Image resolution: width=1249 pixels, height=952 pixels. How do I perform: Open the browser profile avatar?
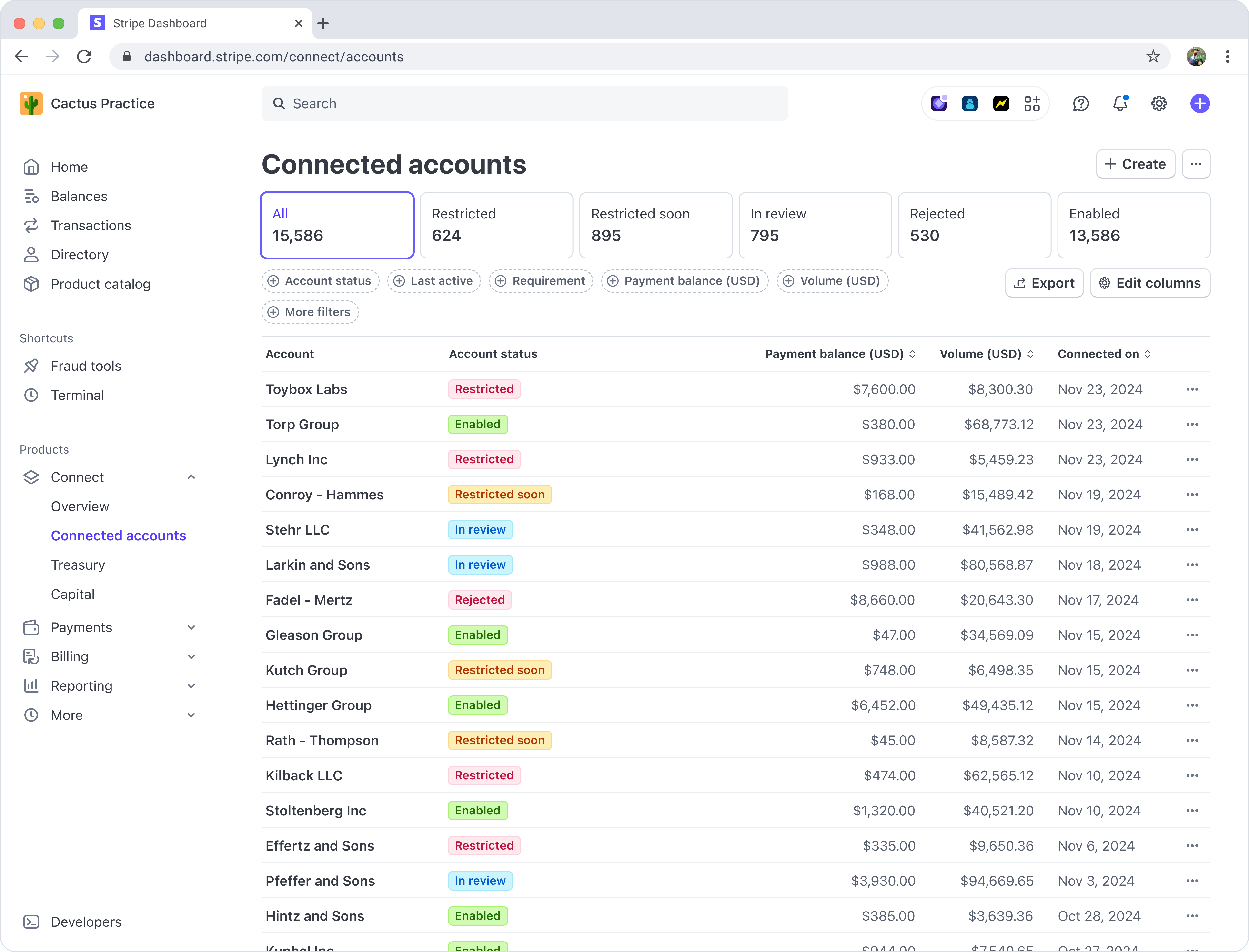point(1196,57)
